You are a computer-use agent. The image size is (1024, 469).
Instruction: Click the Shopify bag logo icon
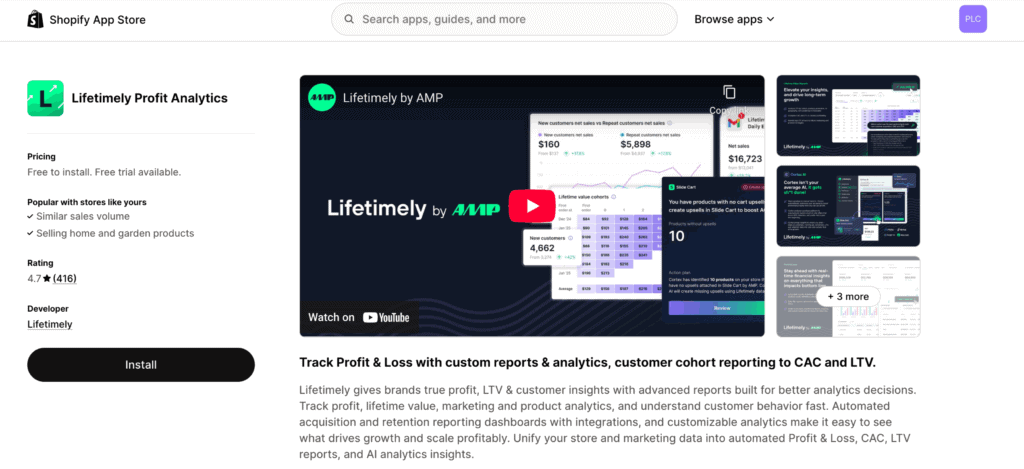pyautogui.click(x=35, y=20)
